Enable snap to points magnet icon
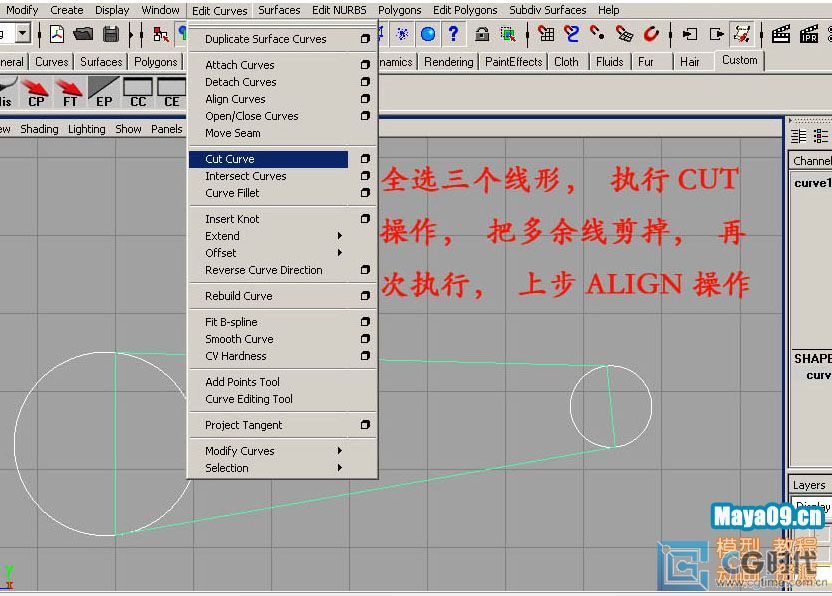The width and height of the screenshot is (832, 596). (597, 34)
